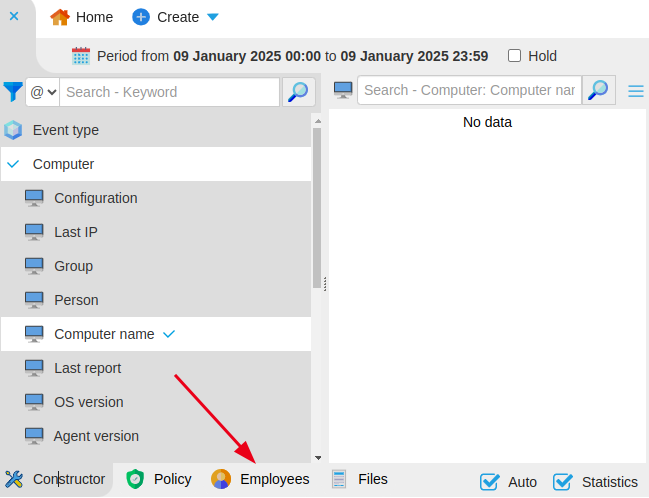The height and width of the screenshot is (498, 649).
Task: Click the filter funnel icon
Action: pos(12,92)
